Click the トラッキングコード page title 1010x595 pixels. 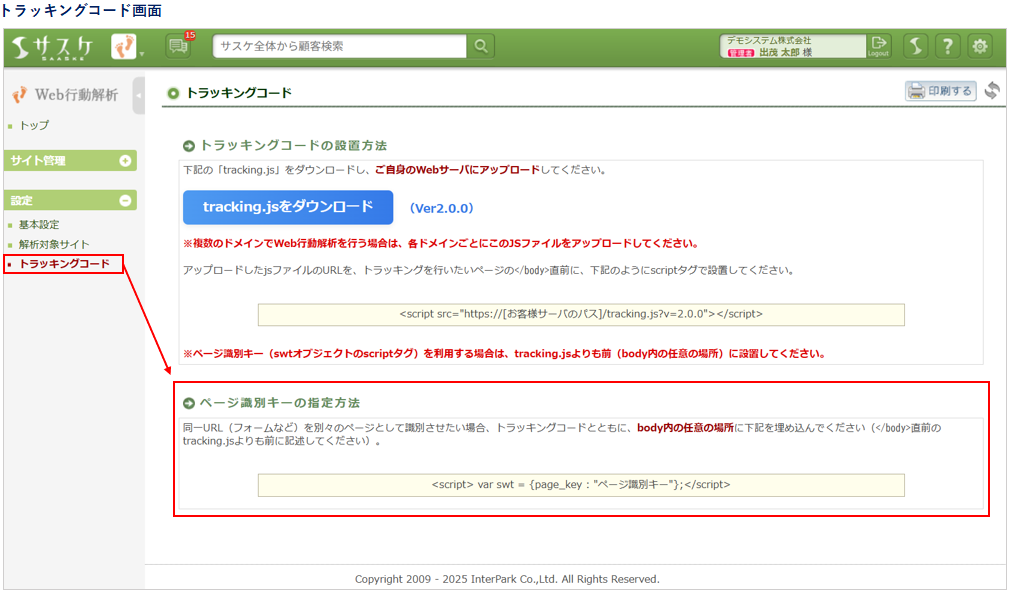point(239,93)
